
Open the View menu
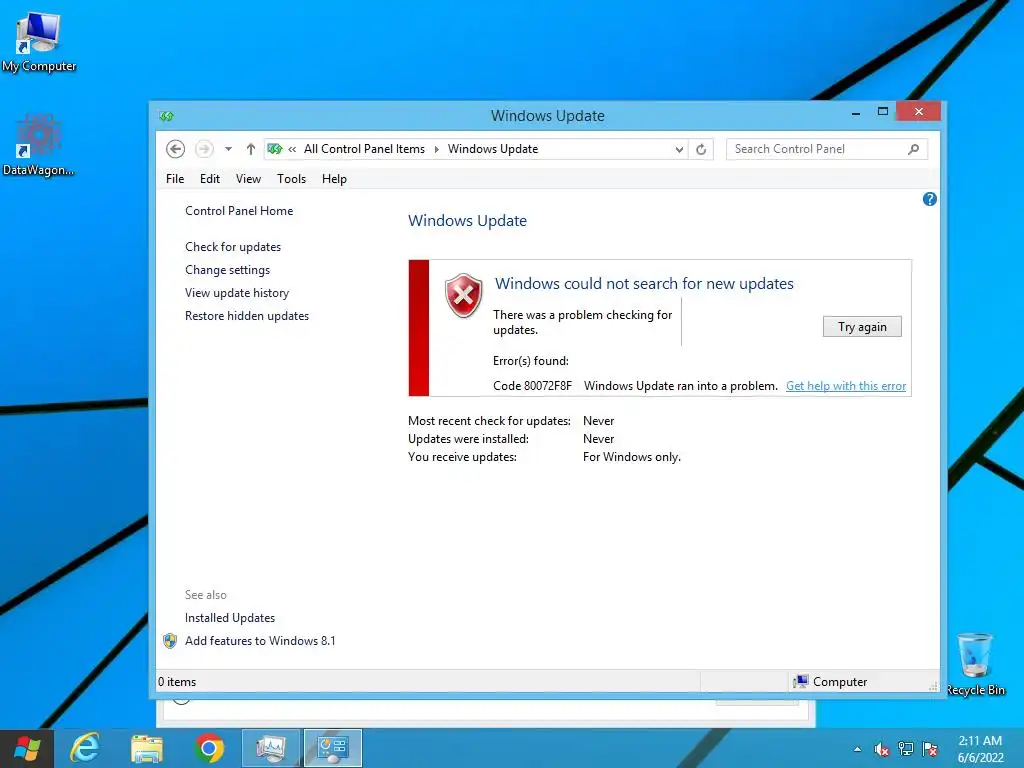(x=248, y=179)
